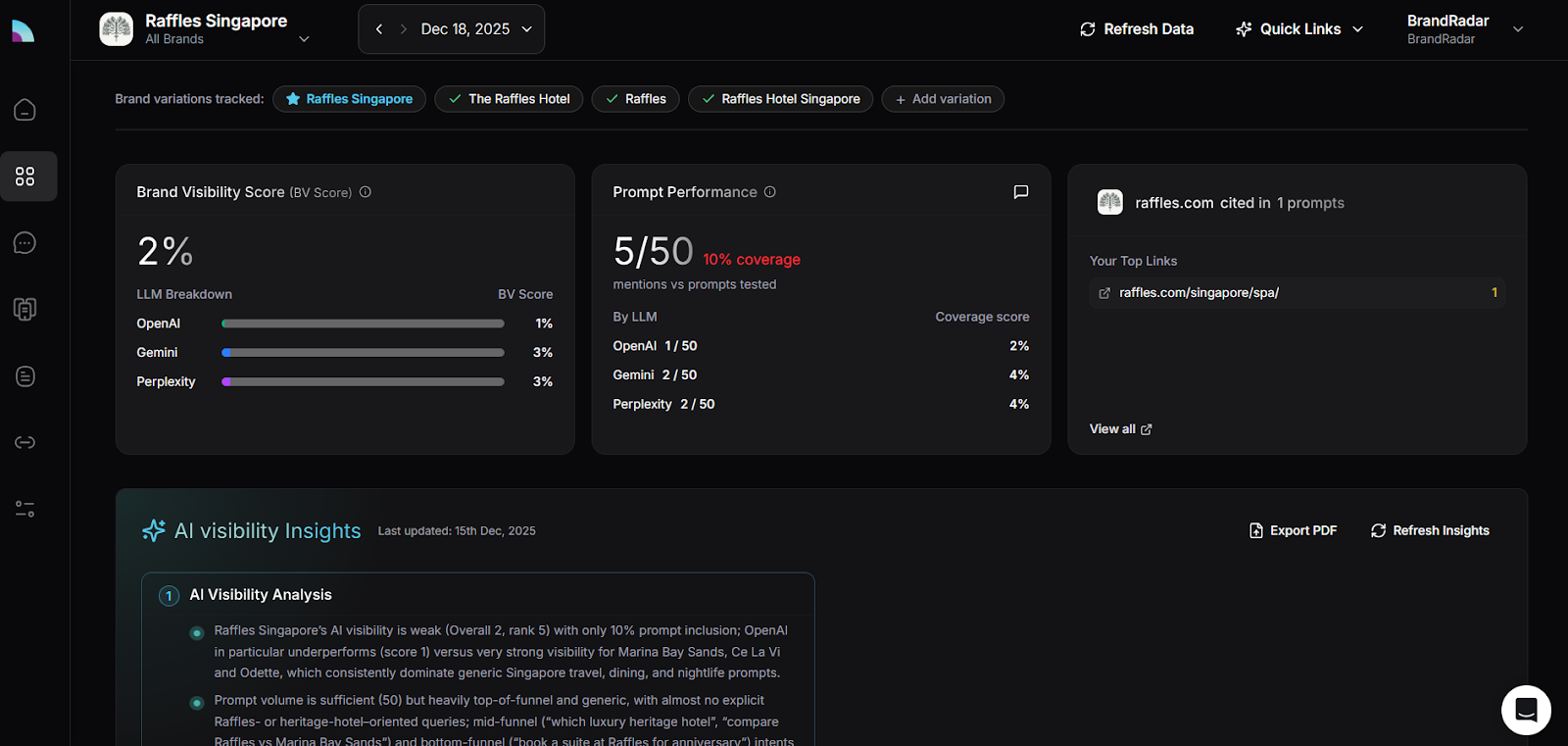Click the Raffles Singapore brand name header
The width and height of the screenshot is (1568, 746).
click(x=216, y=21)
